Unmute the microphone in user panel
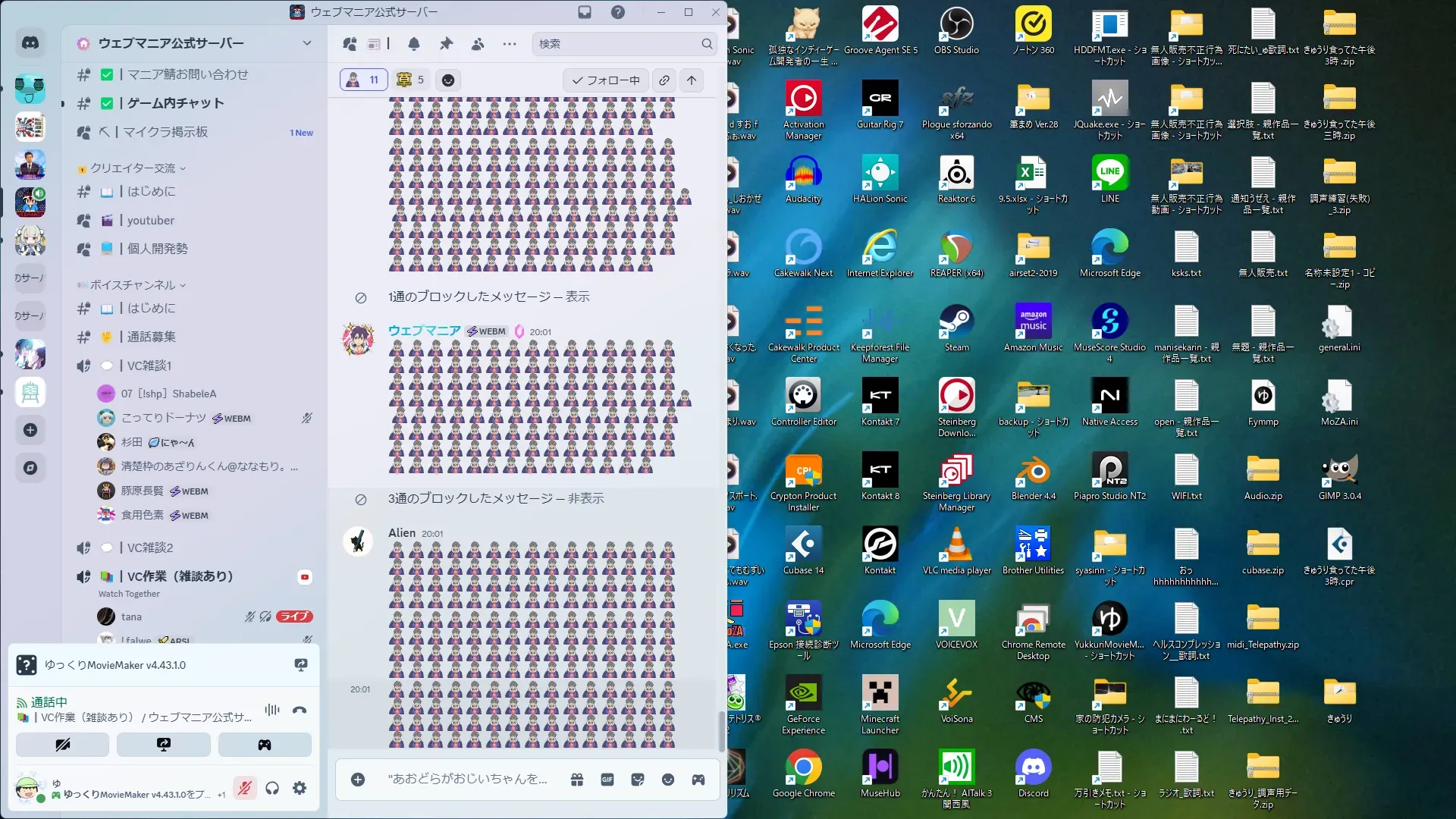1456x819 pixels. click(244, 788)
